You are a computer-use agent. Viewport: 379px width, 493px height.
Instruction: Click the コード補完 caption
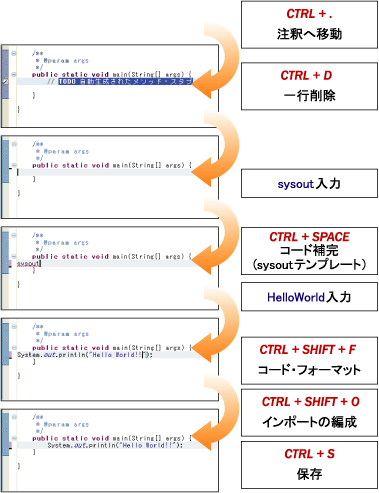click(x=309, y=251)
